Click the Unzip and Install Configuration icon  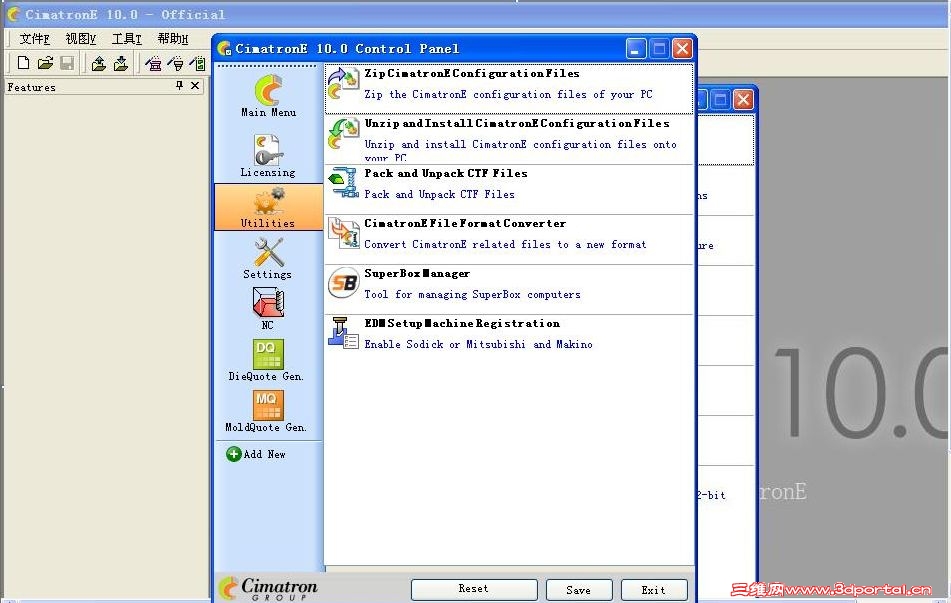[343, 134]
